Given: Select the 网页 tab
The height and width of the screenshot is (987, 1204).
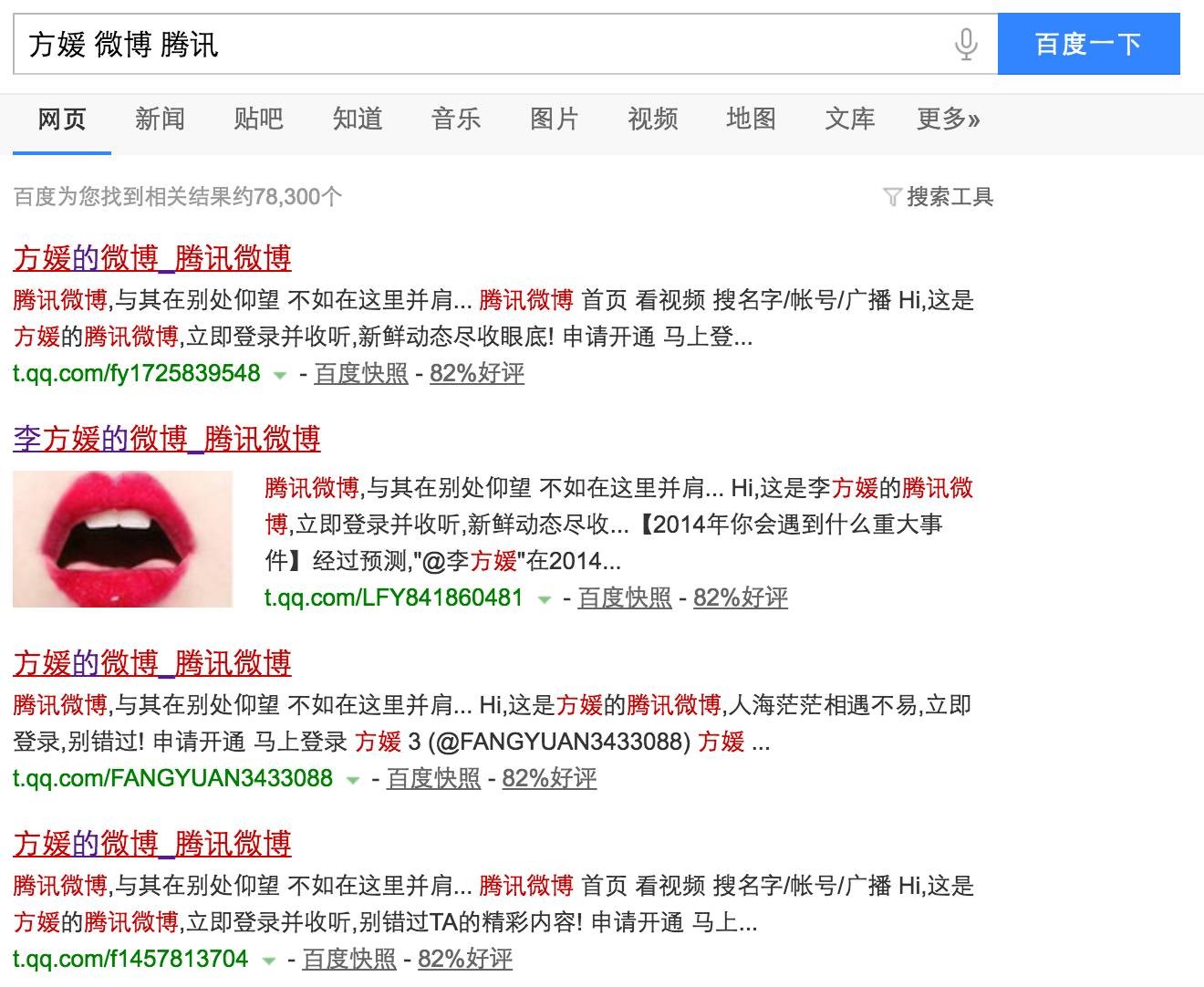Looking at the screenshot, I should pos(62,119).
